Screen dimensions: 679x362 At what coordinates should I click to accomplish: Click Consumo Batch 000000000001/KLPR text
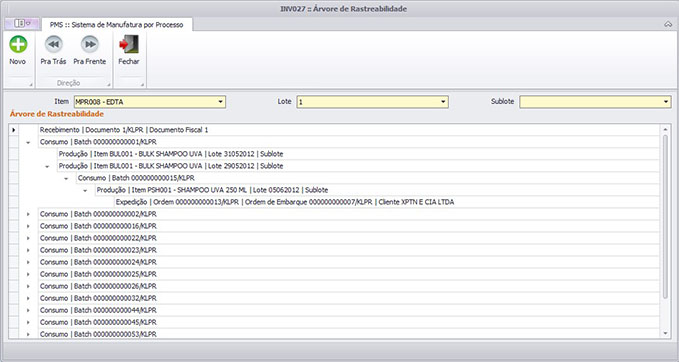98,142
